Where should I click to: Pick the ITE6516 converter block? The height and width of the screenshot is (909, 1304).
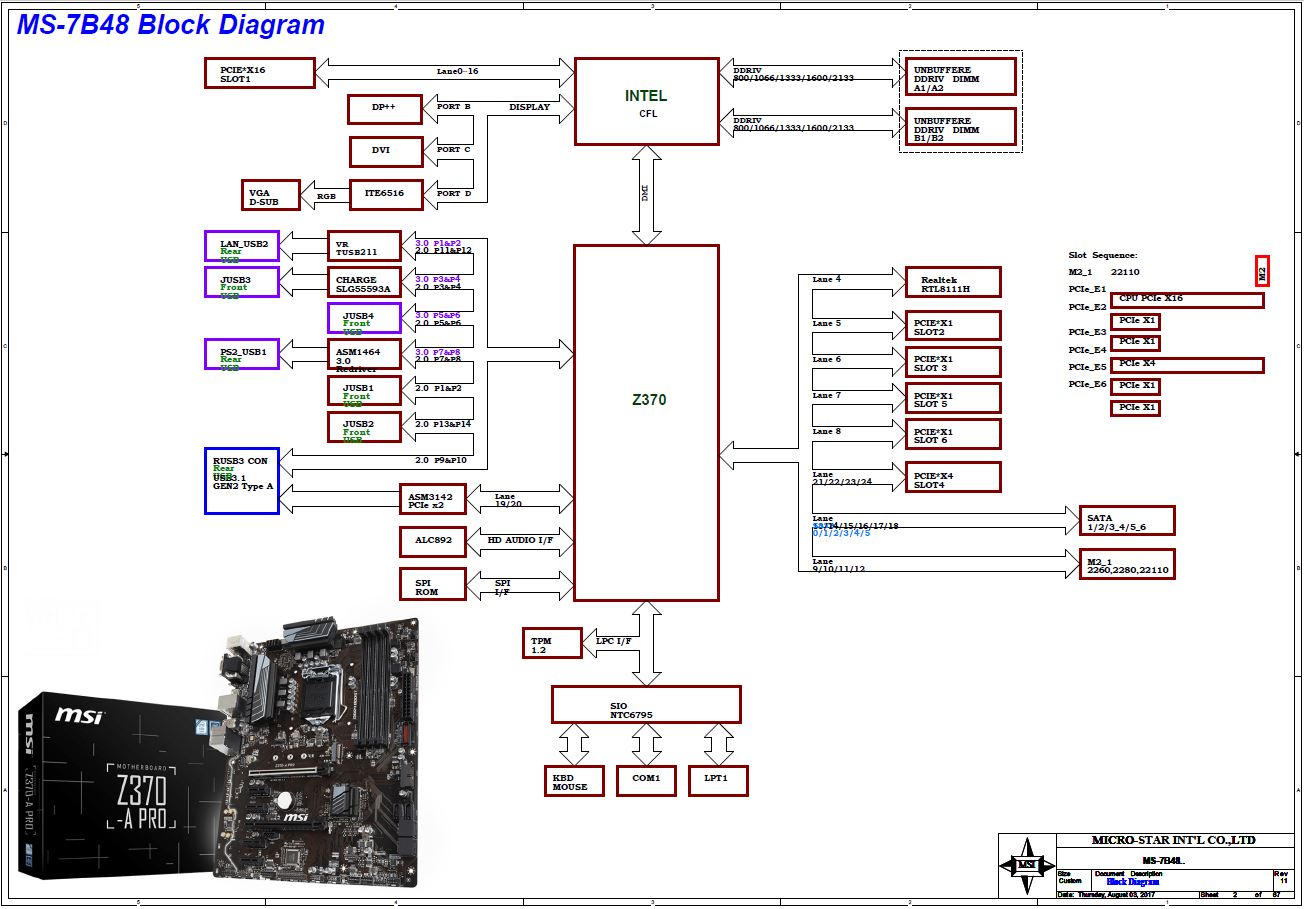coord(386,195)
